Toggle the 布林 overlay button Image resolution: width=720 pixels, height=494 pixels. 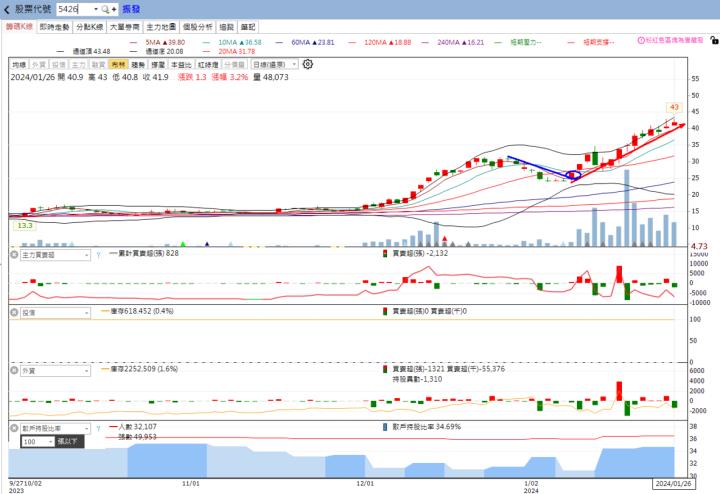point(118,63)
